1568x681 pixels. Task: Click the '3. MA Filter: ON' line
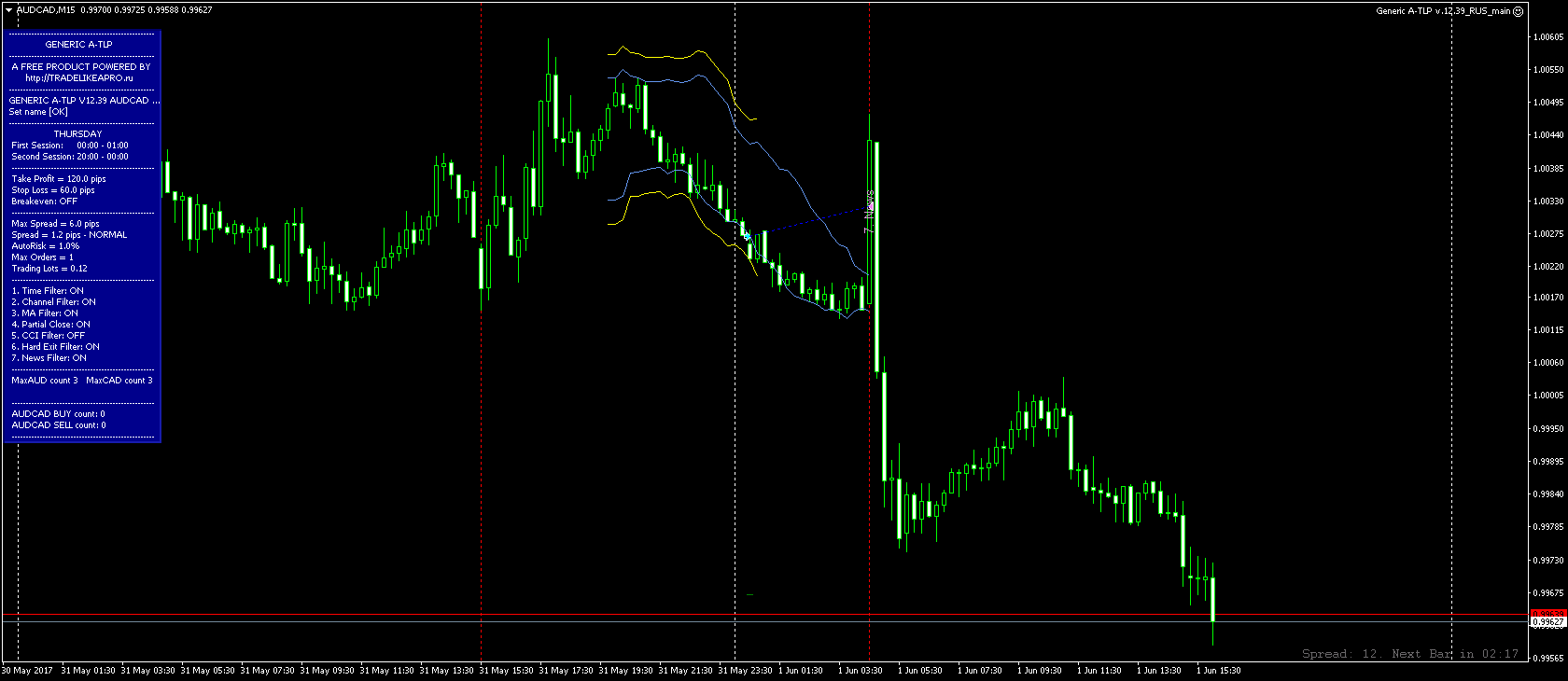click(x=45, y=313)
